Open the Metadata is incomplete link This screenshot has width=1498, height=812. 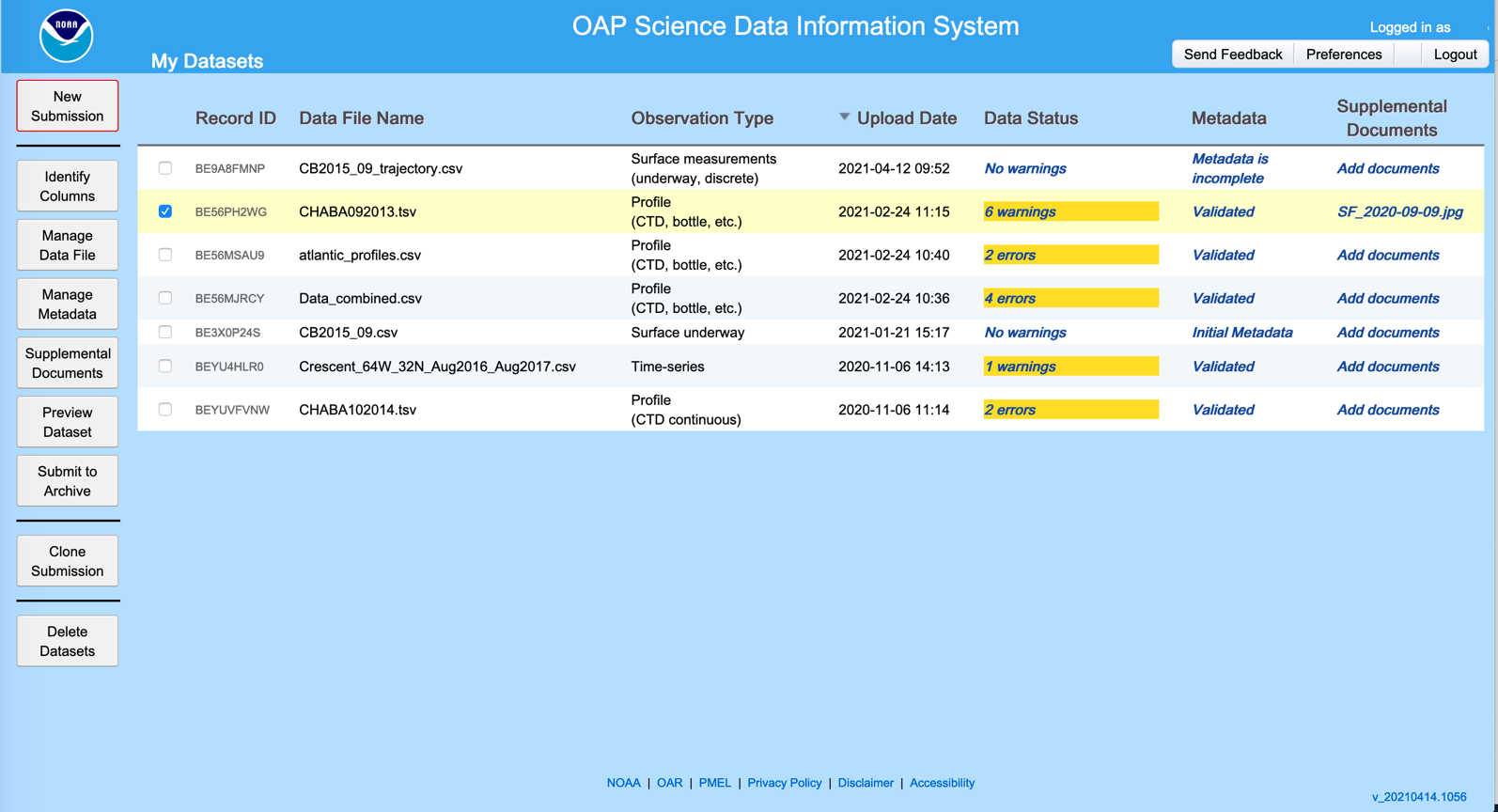click(x=1229, y=168)
